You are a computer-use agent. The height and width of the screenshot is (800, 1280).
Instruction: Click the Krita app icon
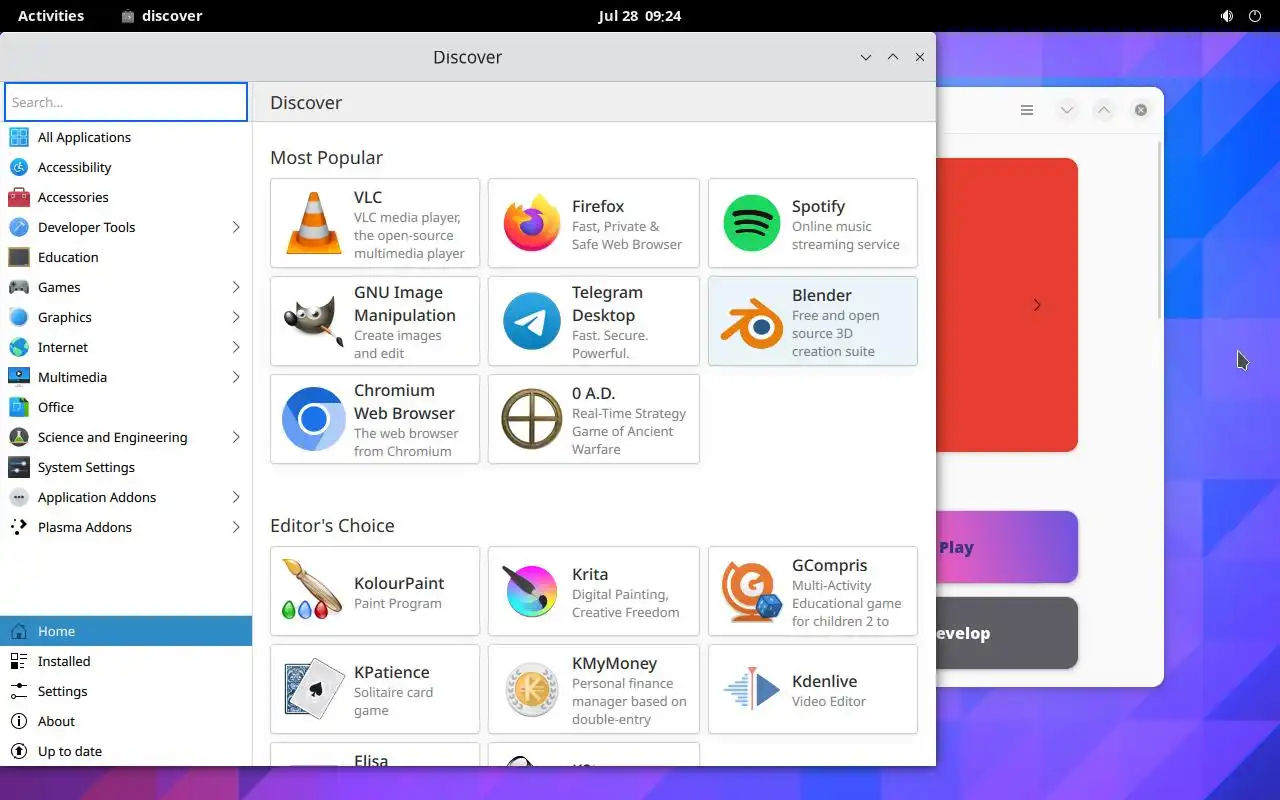pos(532,591)
